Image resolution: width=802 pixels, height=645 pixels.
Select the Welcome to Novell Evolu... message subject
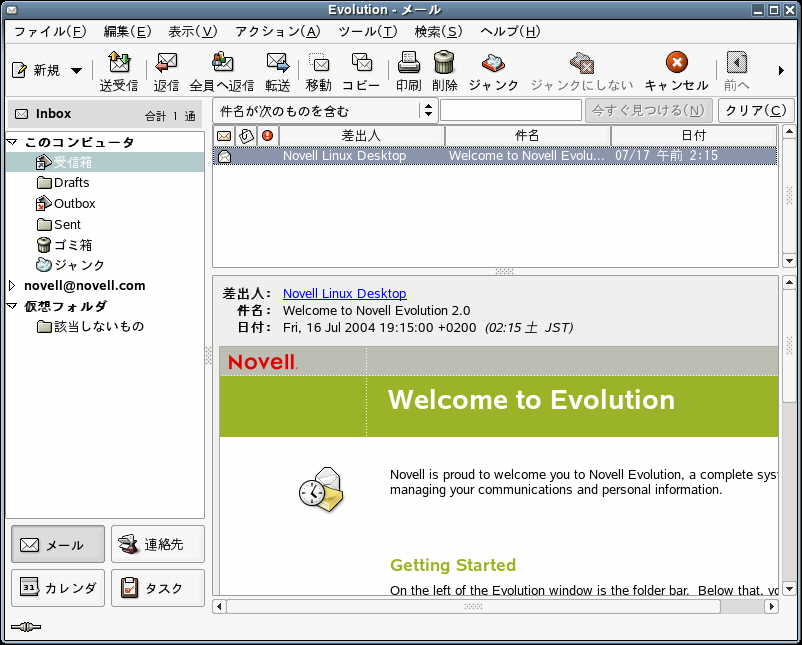pos(527,155)
